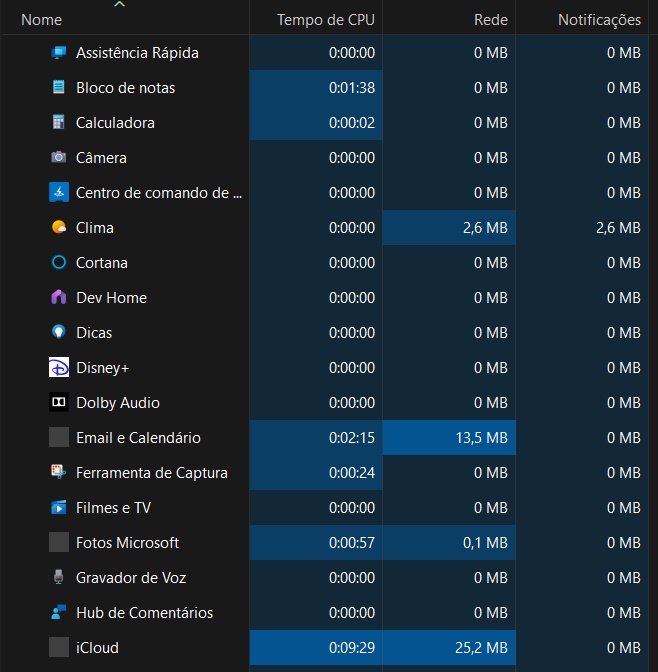Toggle sort arrow above Nome header
Screen dimensions: 658x672
click(x=120, y=5)
